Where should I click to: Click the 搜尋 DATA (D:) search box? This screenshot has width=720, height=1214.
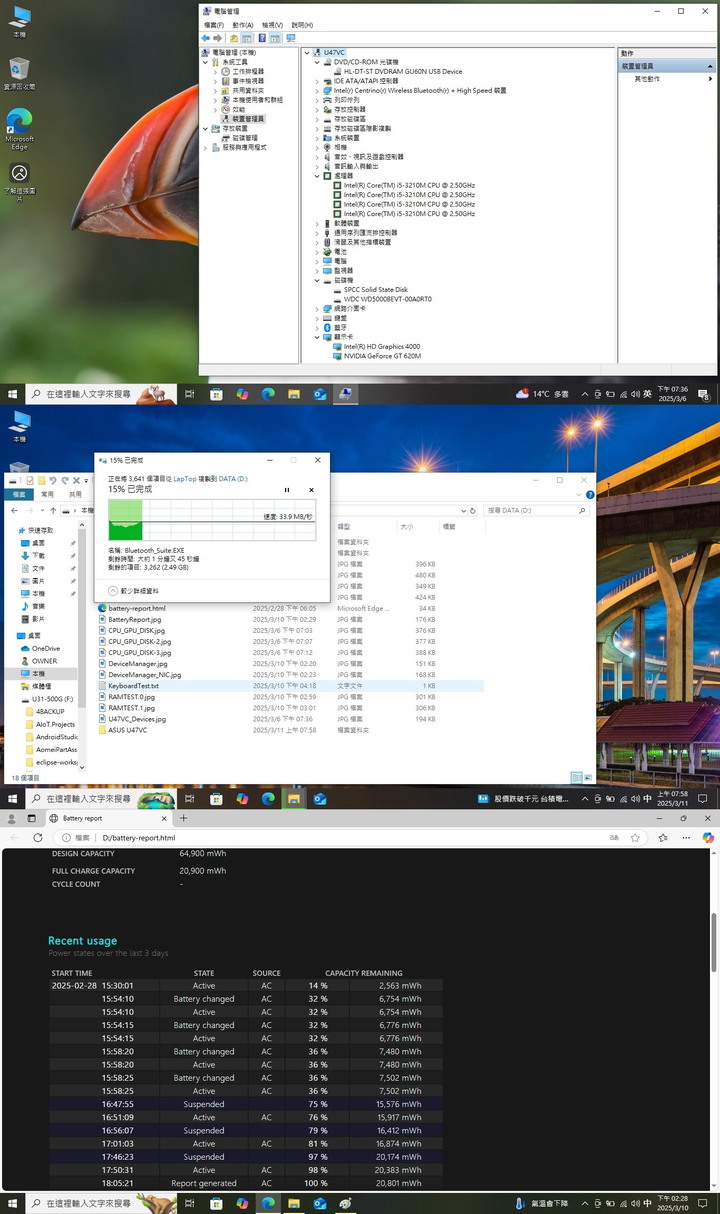tap(536, 510)
